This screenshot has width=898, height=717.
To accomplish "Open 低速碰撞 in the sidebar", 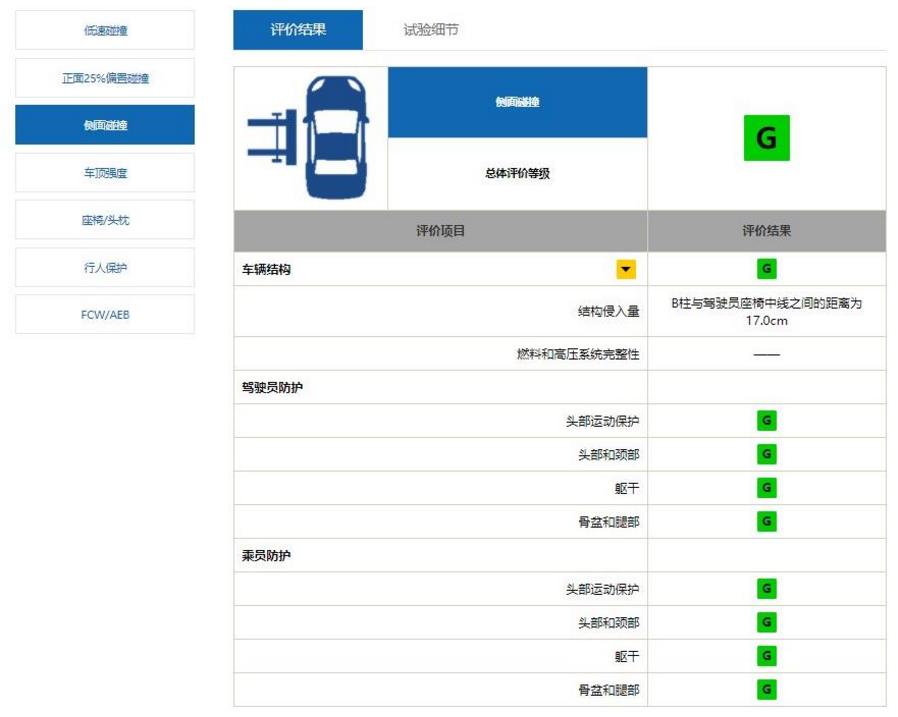I will pos(105,31).
